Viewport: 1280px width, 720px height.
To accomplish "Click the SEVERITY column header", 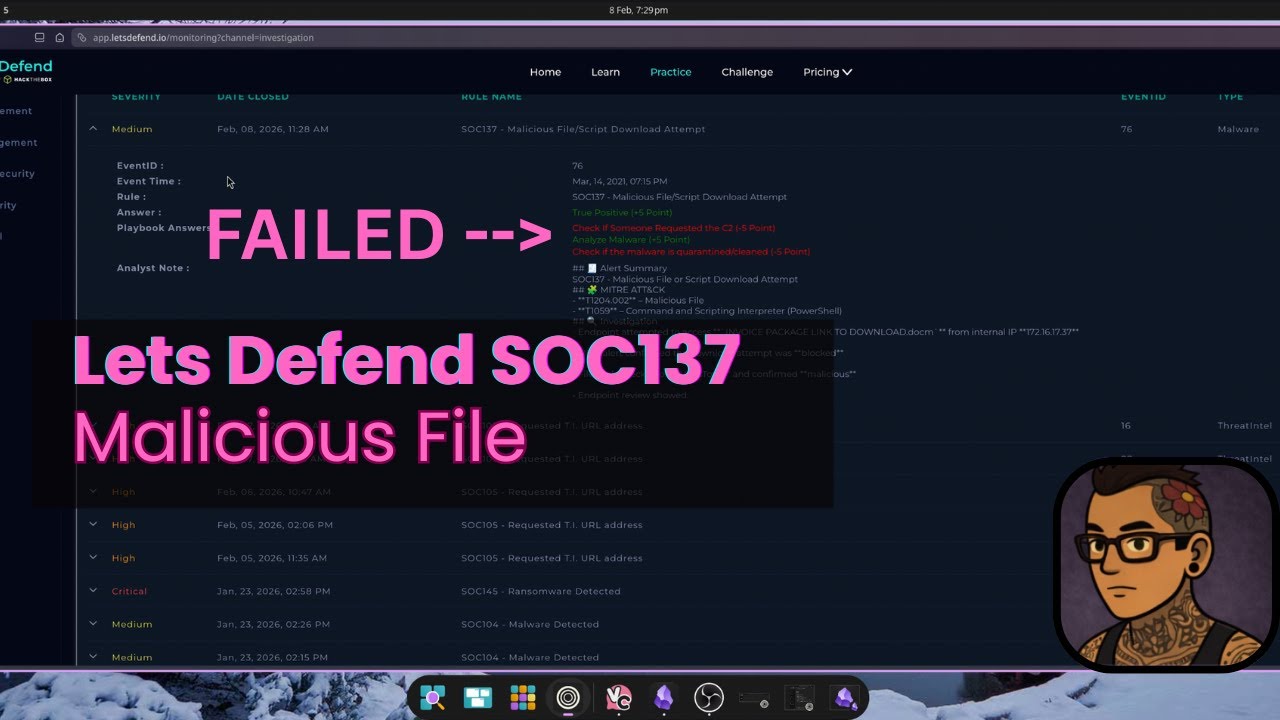I will [x=136, y=97].
